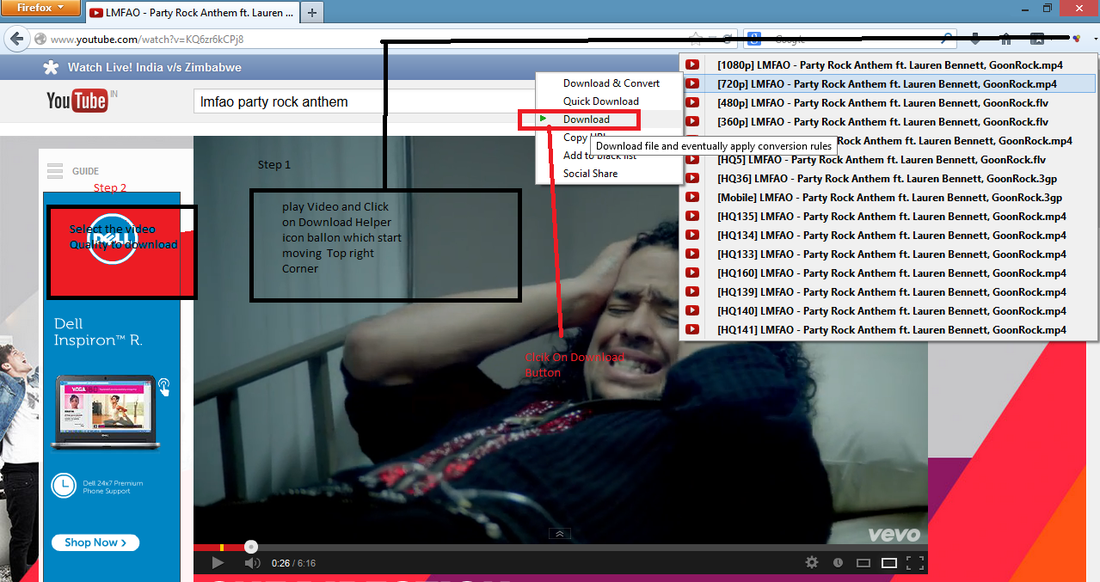The height and width of the screenshot is (582, 1100).
Task: Open a new tab with the plus button
Action: click(x=312, y=12)
